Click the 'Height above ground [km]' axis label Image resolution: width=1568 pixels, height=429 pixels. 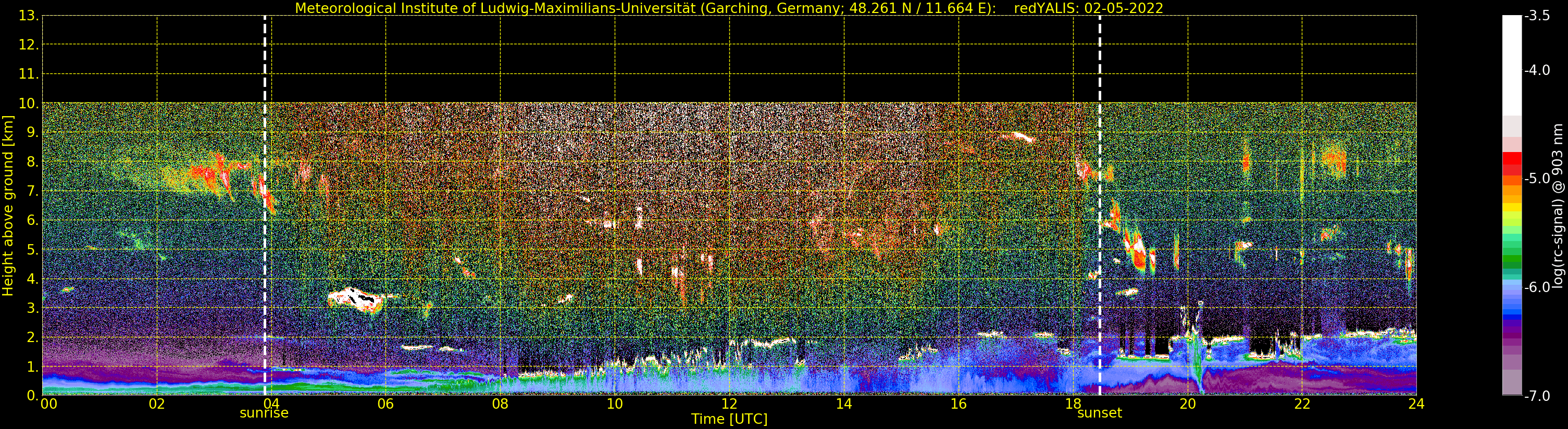tap(8, 206)
